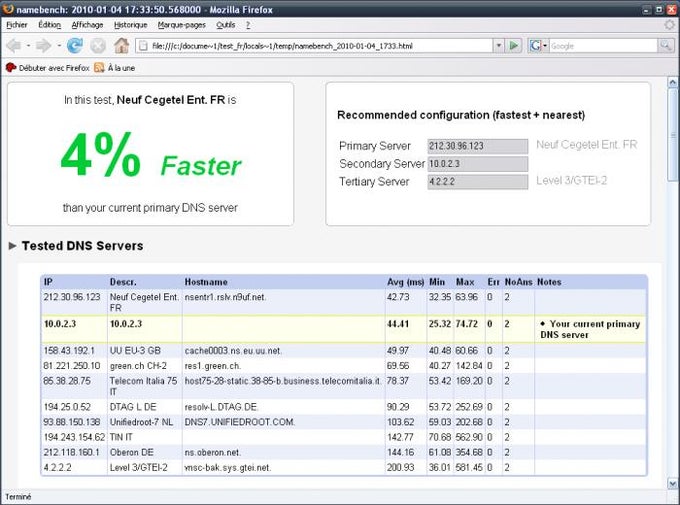Select the IP cell 81.221.250.10
Screen dimensions: 680x505
72,366
